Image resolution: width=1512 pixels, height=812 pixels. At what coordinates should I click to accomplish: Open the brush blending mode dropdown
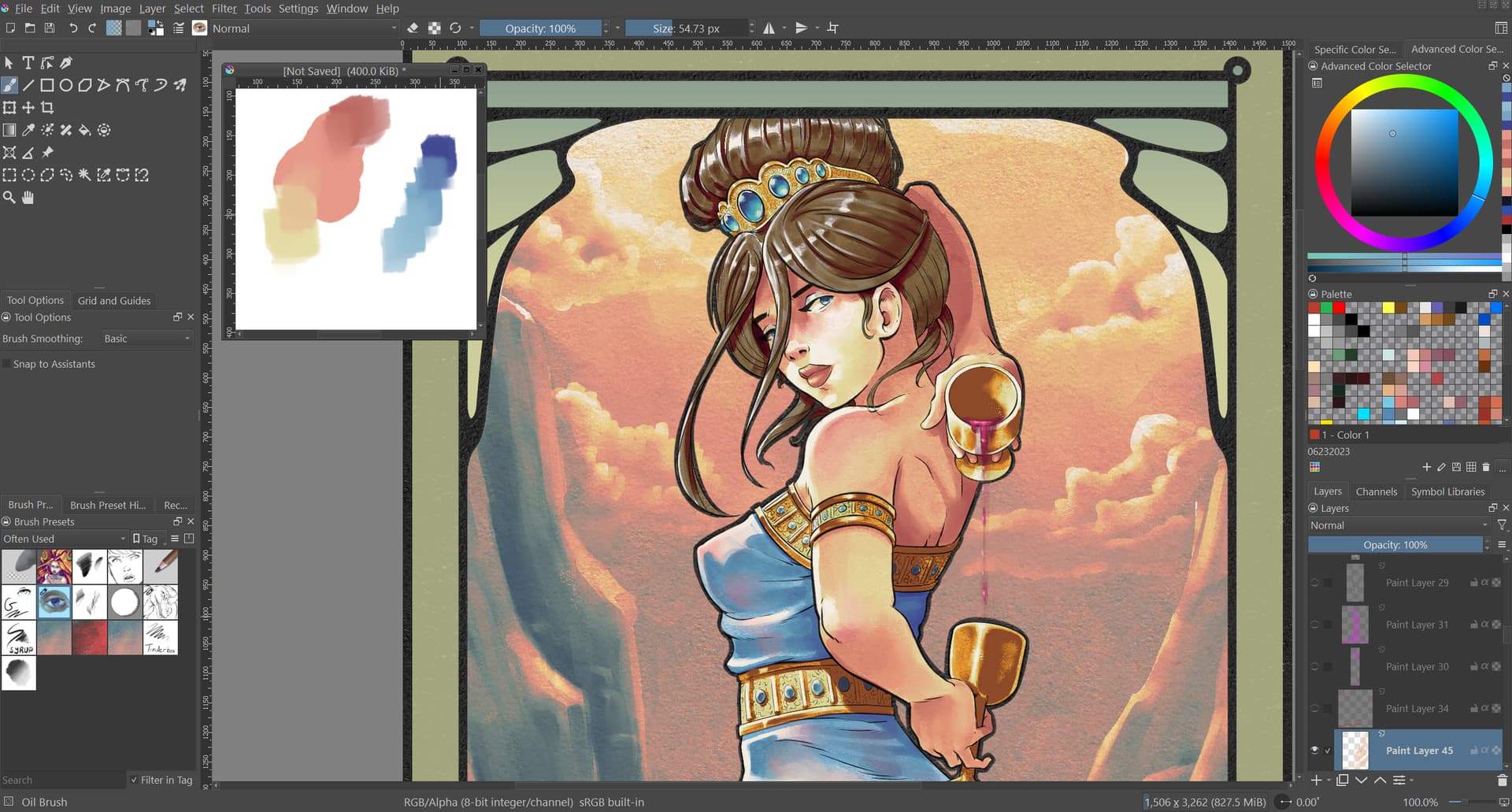pyautogui.click(x=304, y=28)
